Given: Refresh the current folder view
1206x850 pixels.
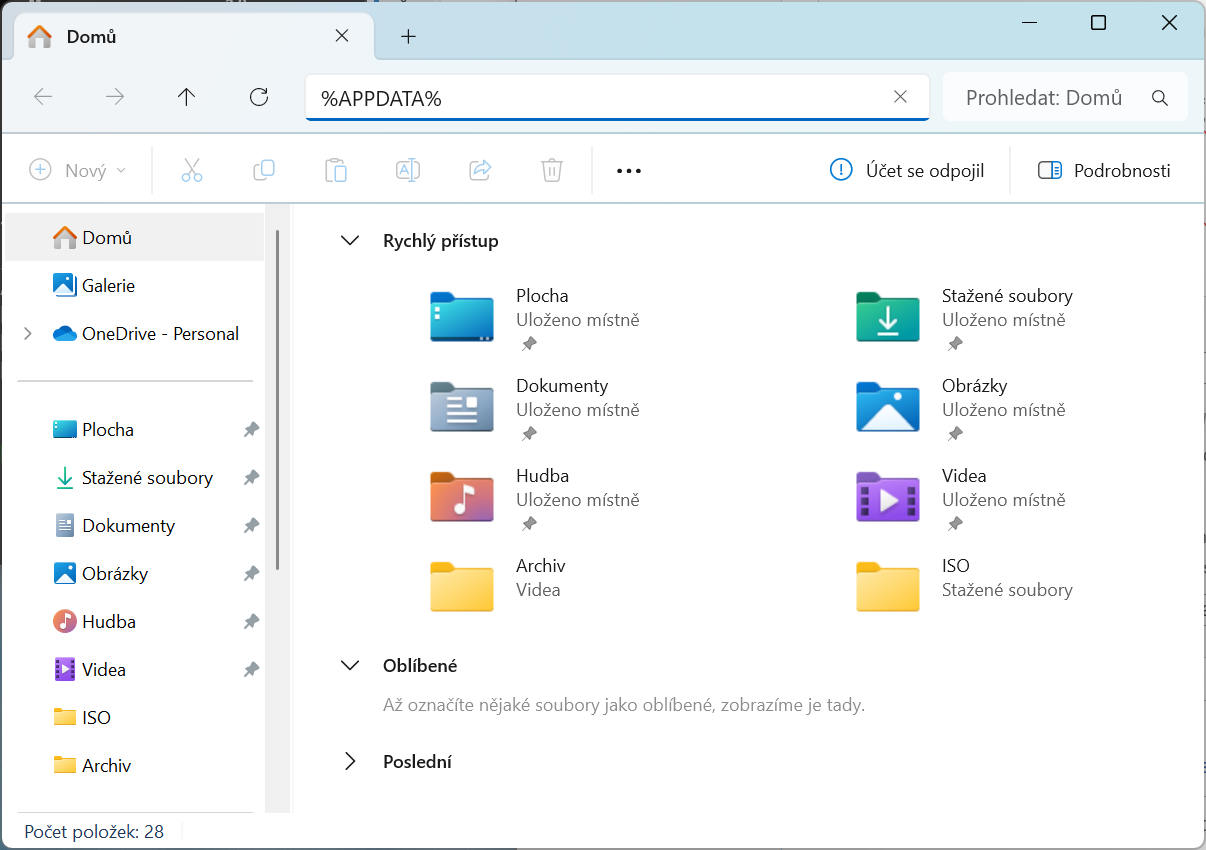Looking at the screenshot, I should pyautogui.click(x=259, y=97).
